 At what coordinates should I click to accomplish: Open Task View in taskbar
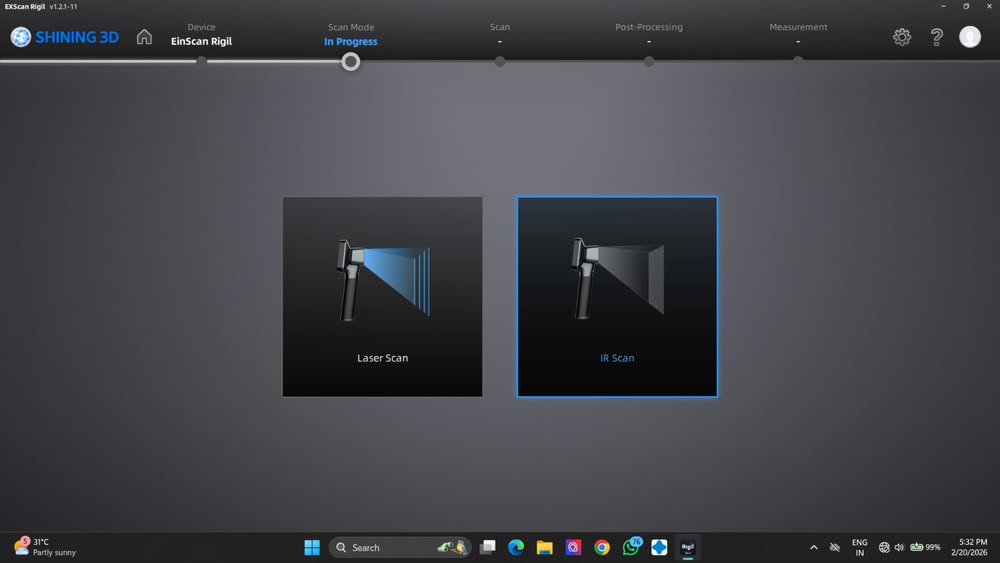[x=487, y=547]
